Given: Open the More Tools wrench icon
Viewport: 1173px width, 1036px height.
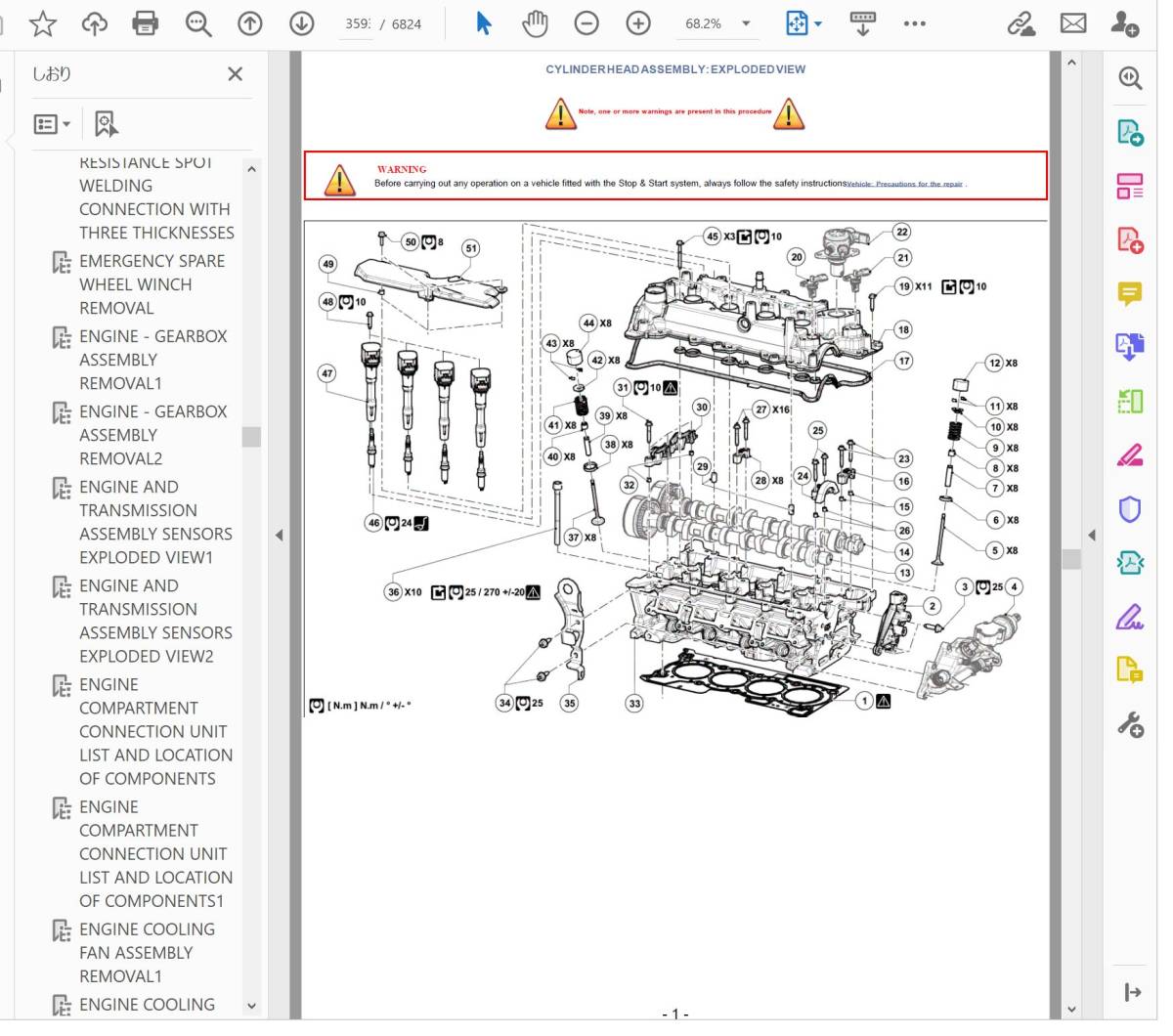Looking at the screenshot, I should click(1131, 724).
